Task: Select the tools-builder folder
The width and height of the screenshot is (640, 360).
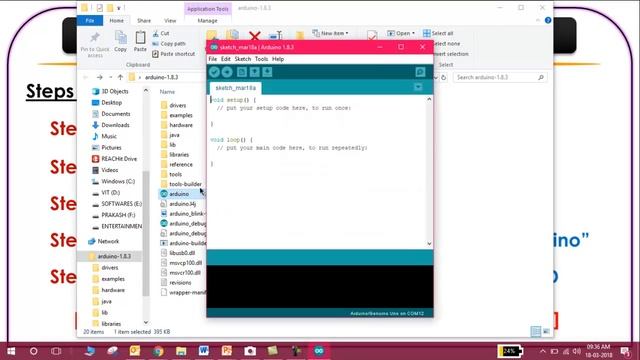Action: point(181,184)
